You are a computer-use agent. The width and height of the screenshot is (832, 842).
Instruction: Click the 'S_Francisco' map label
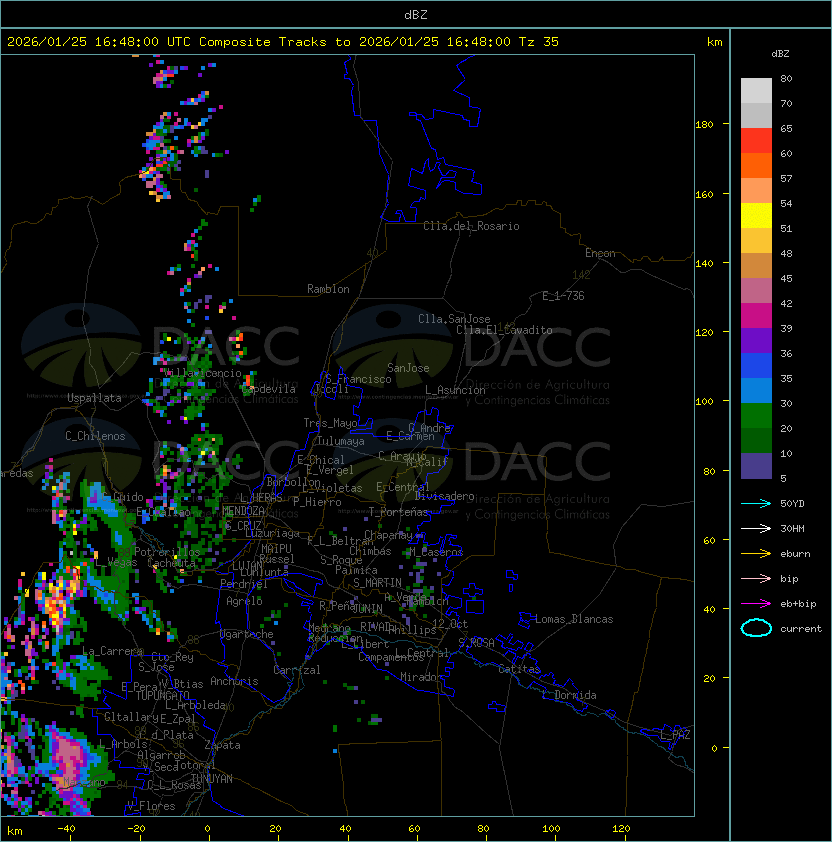(x=358, y=379)
